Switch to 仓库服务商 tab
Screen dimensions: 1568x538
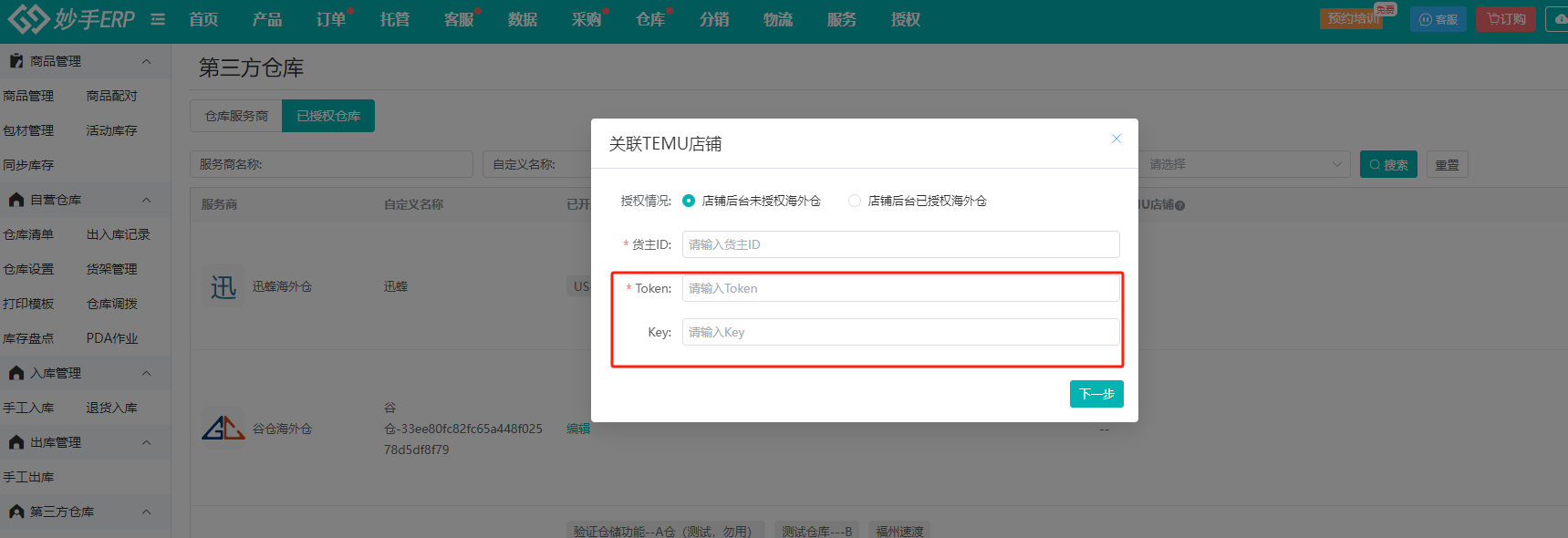pos(236,116)
